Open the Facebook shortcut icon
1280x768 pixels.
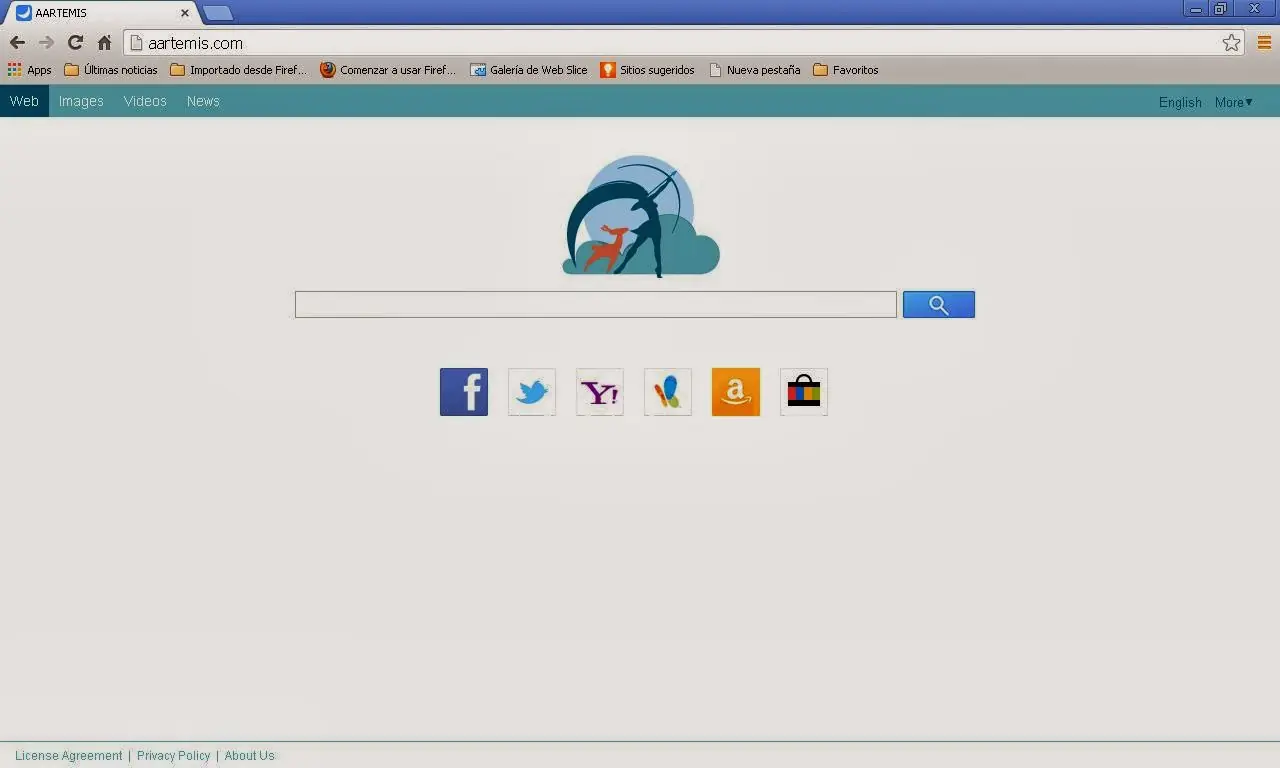(x=464, y=392)
